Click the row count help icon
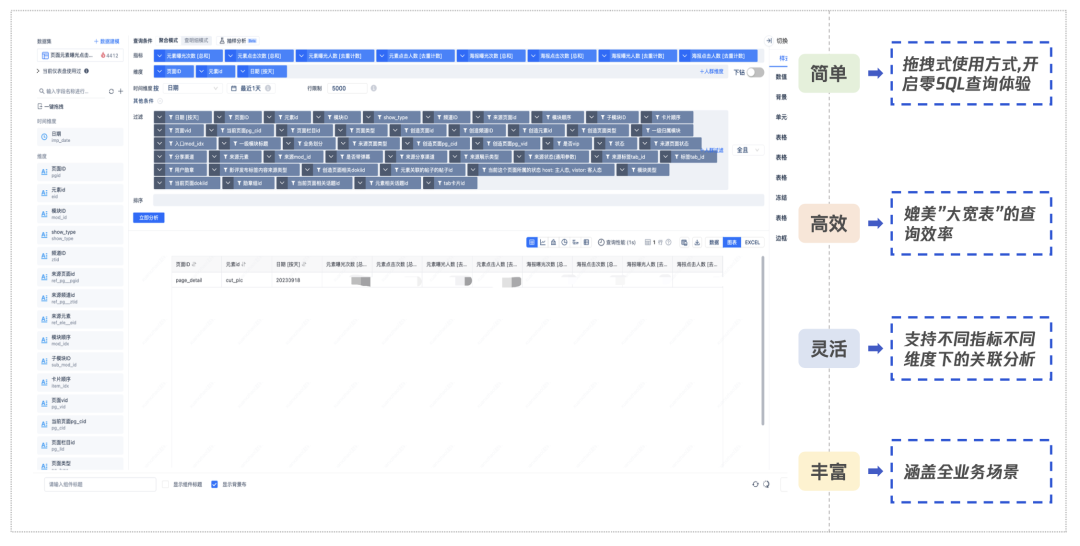This screenshot has width=1080, height=546. pyautogui.click(x=668, y=242)
